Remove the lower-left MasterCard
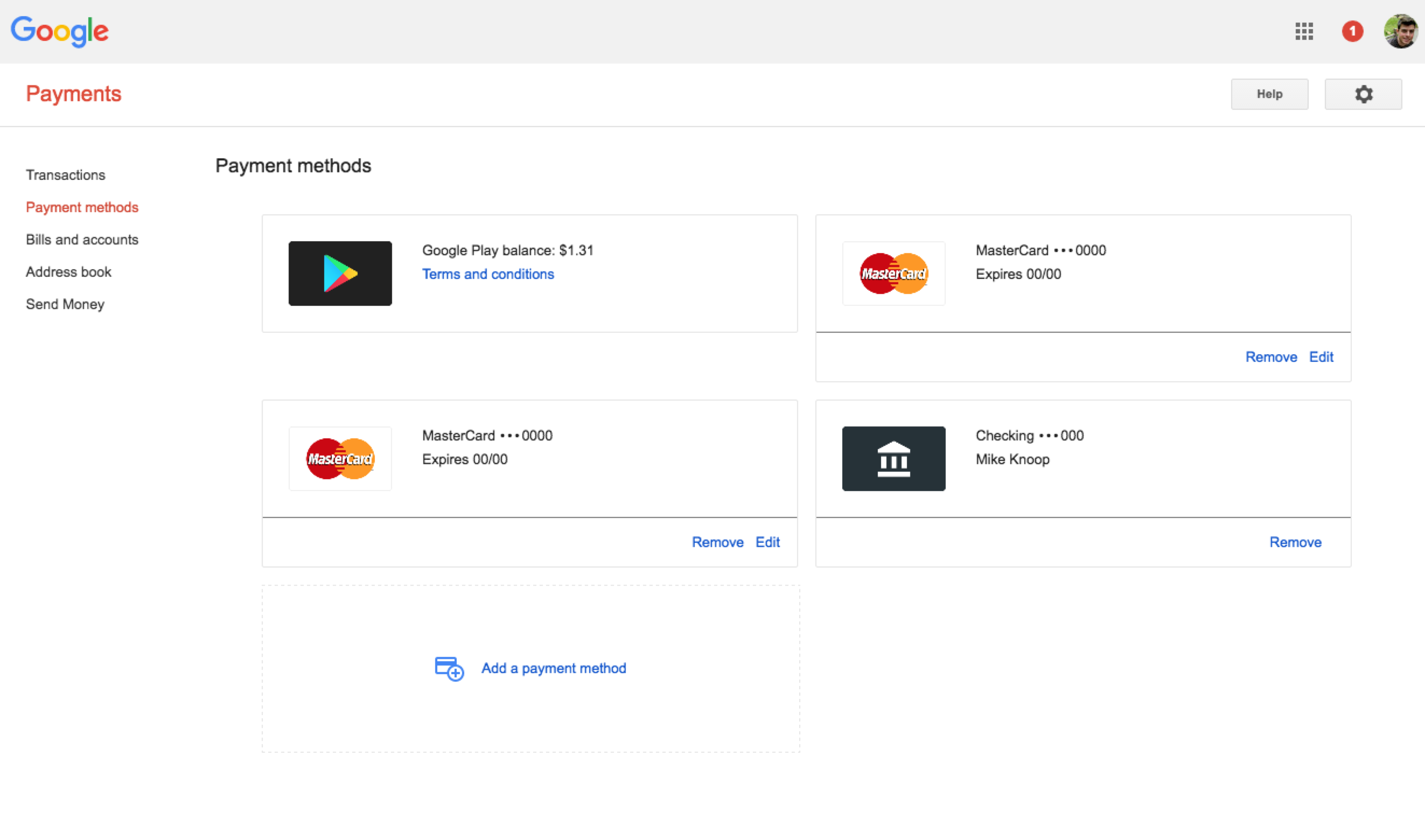1425x840 pixels. point(717,542)
